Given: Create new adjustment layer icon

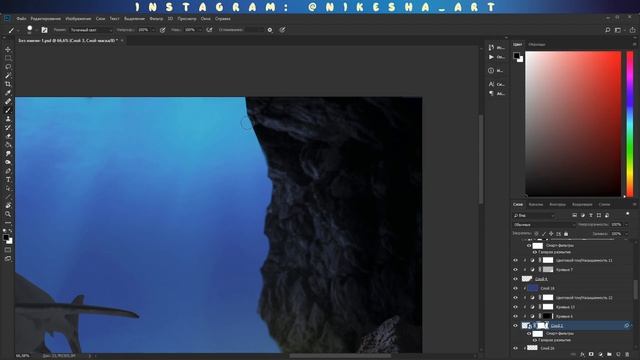Looking at the screenshot, I should (600, 355).
